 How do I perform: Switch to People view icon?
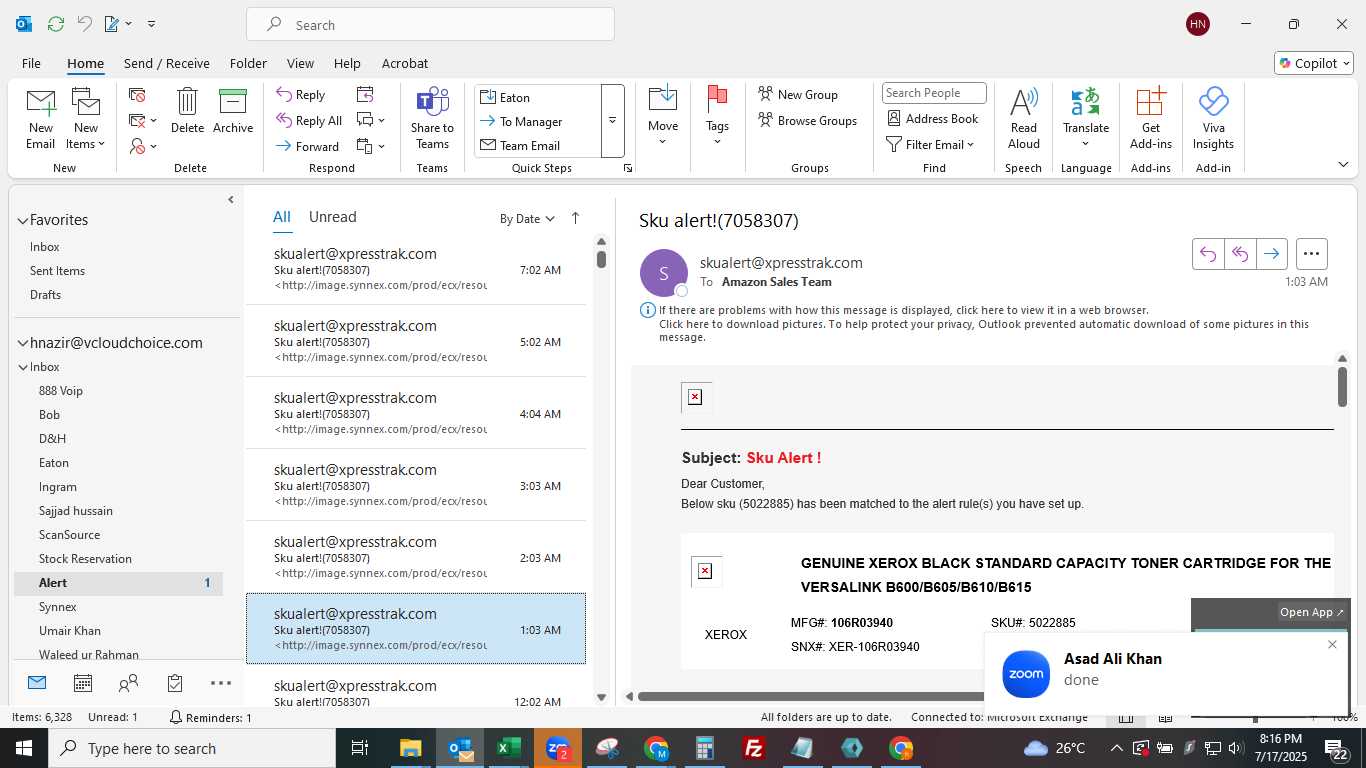click(x=128, y=683)
